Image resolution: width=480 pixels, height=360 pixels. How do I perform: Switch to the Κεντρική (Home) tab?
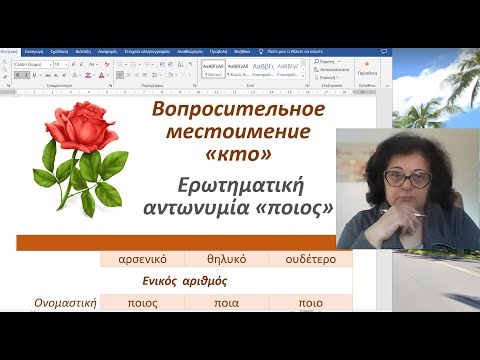tap(9, 52)
